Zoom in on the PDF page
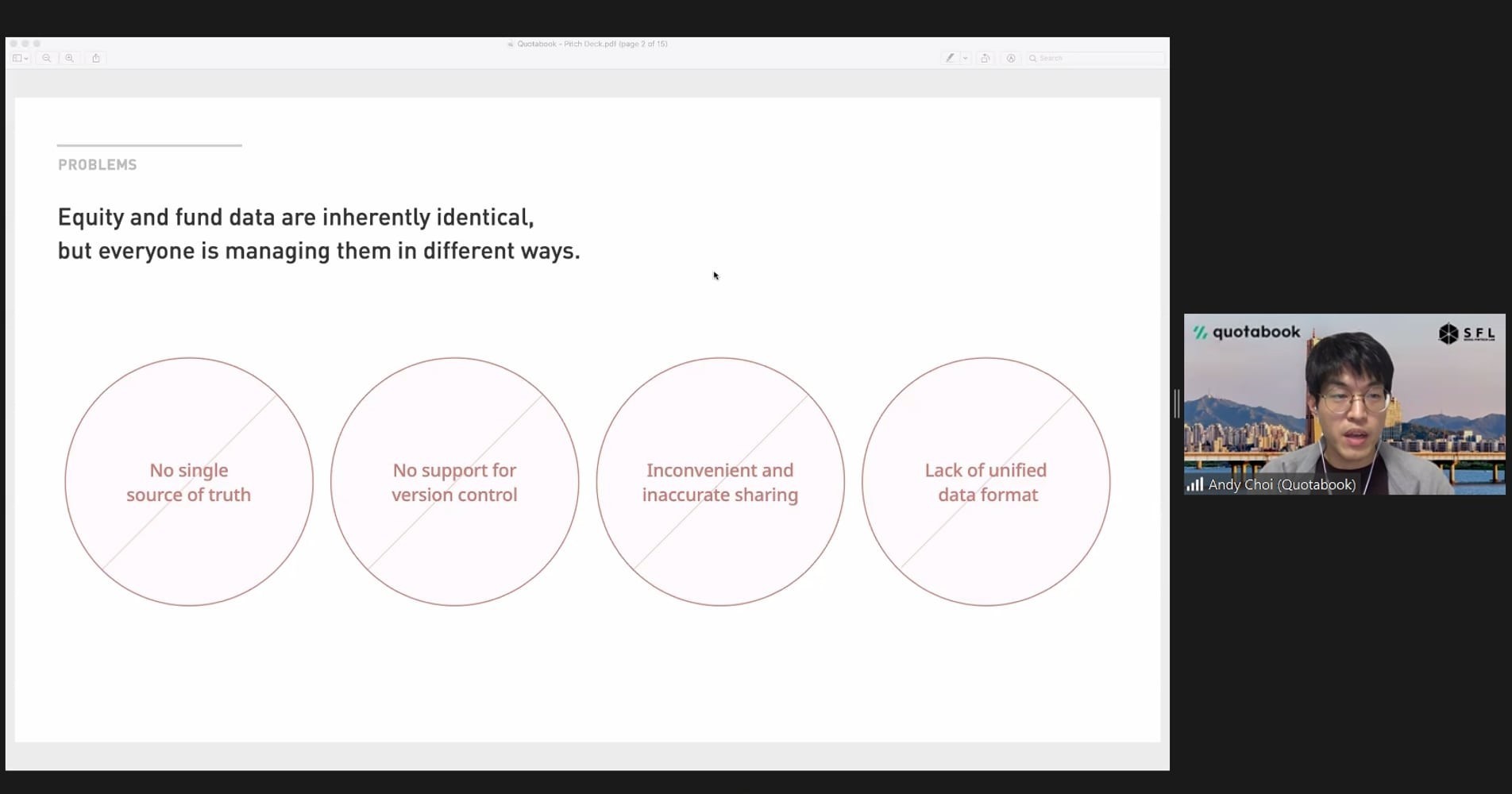The image size is (1512, 794). click(70, 58)
